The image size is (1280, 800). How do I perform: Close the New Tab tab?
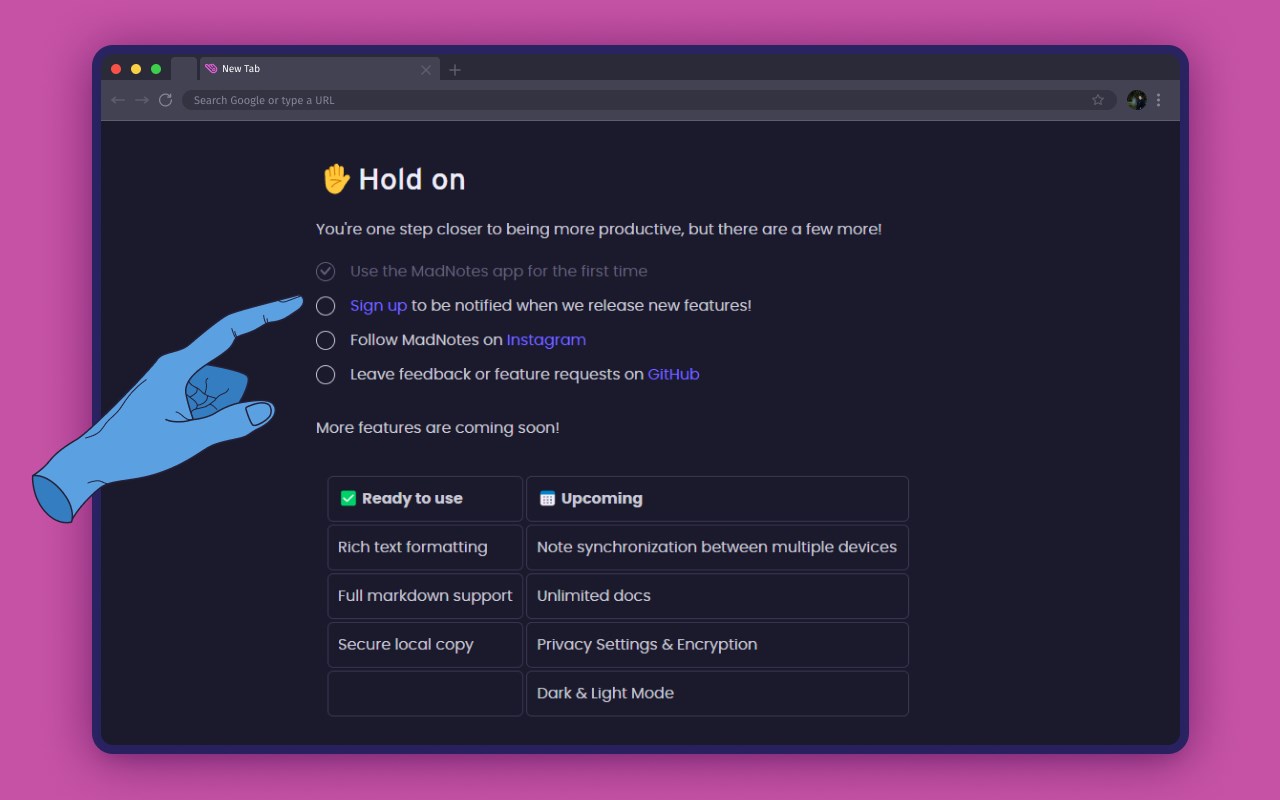[426, 70]
